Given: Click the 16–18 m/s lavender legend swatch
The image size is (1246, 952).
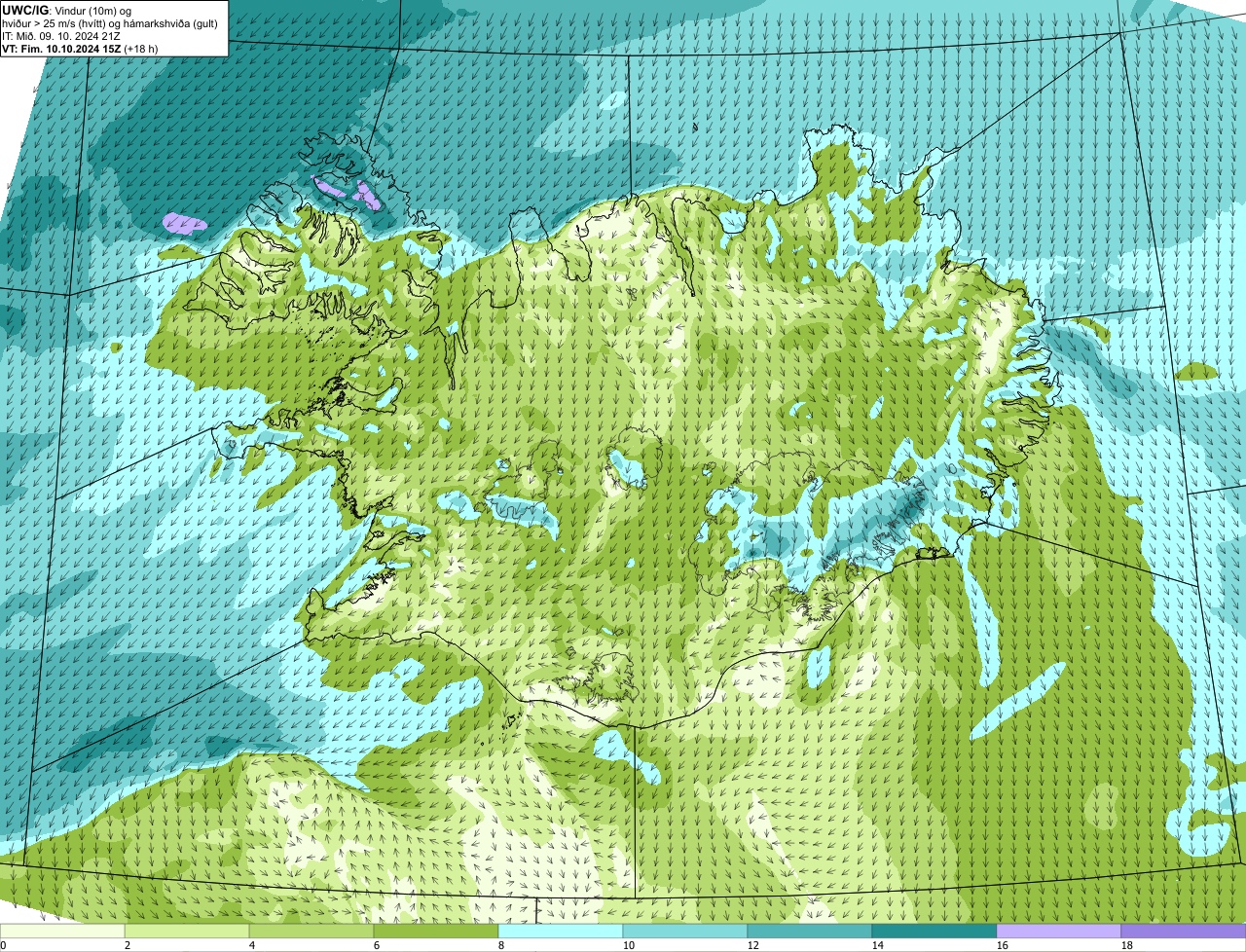Looking at the screenshot, I should [x=1059, y=932].
